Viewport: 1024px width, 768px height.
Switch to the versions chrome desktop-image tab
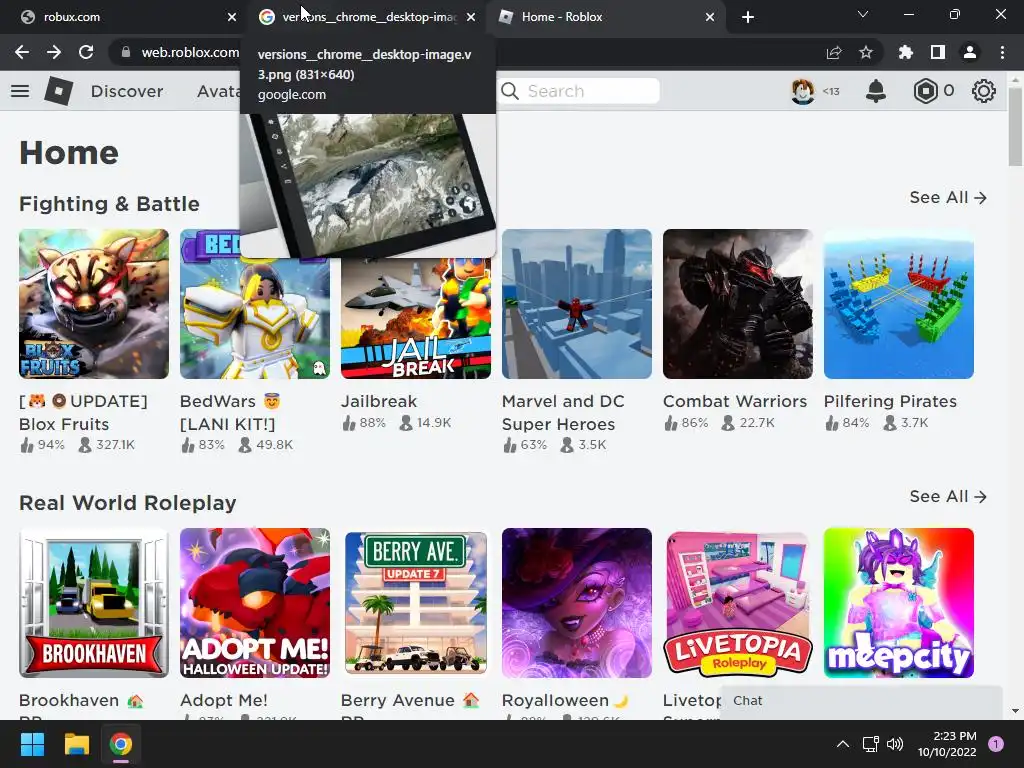pos(366,17)
